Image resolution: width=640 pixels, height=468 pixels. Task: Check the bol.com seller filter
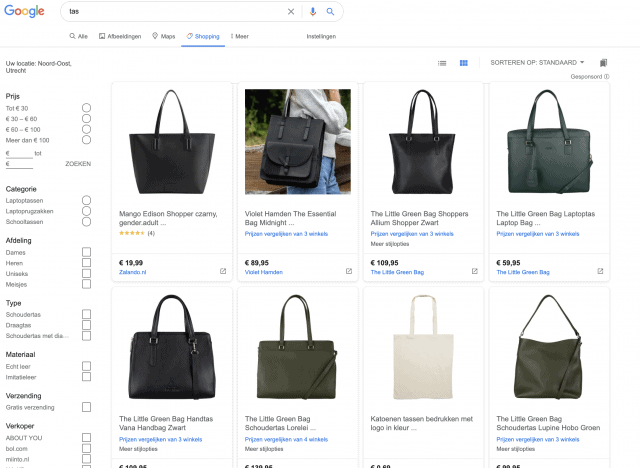click(86, 448)
